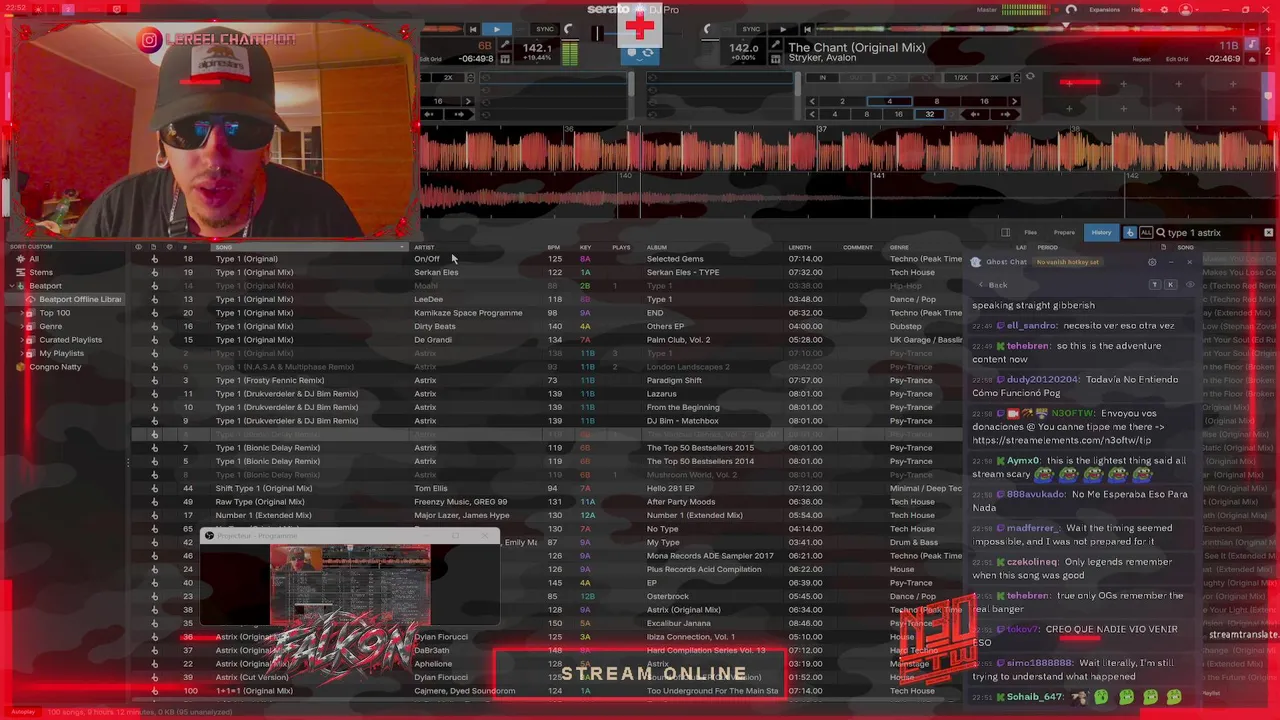The image size is (1280, 720).
Task: Click the left deck beatgrid icon
Action: pyautogui.click(x=504, y=59)
